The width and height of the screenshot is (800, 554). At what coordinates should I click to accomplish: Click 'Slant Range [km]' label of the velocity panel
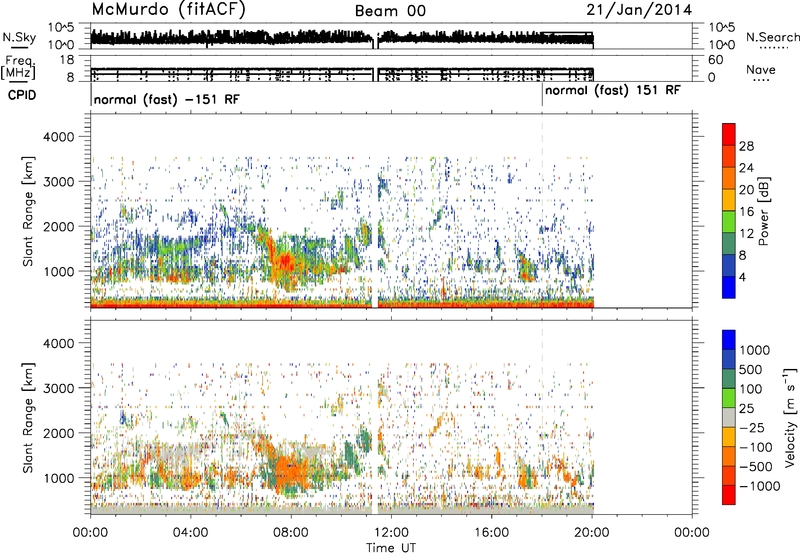(28, 417)
